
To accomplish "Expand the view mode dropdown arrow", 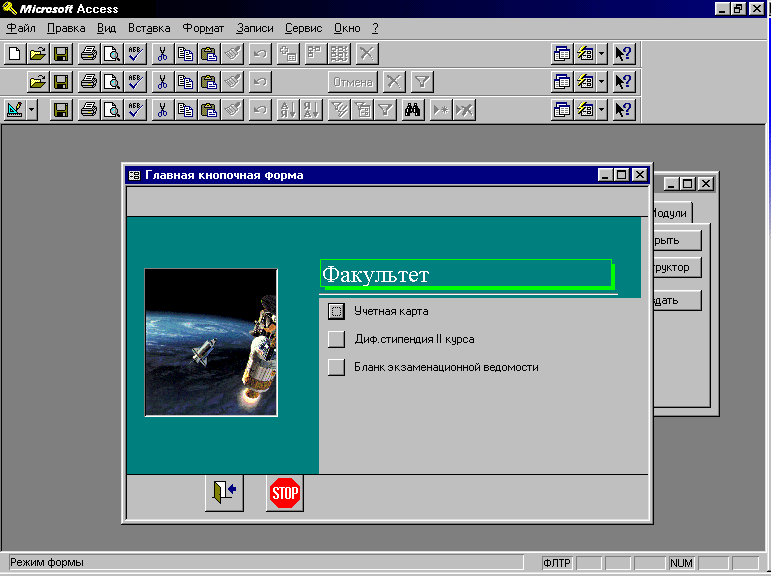I will (x=31, y=110).
